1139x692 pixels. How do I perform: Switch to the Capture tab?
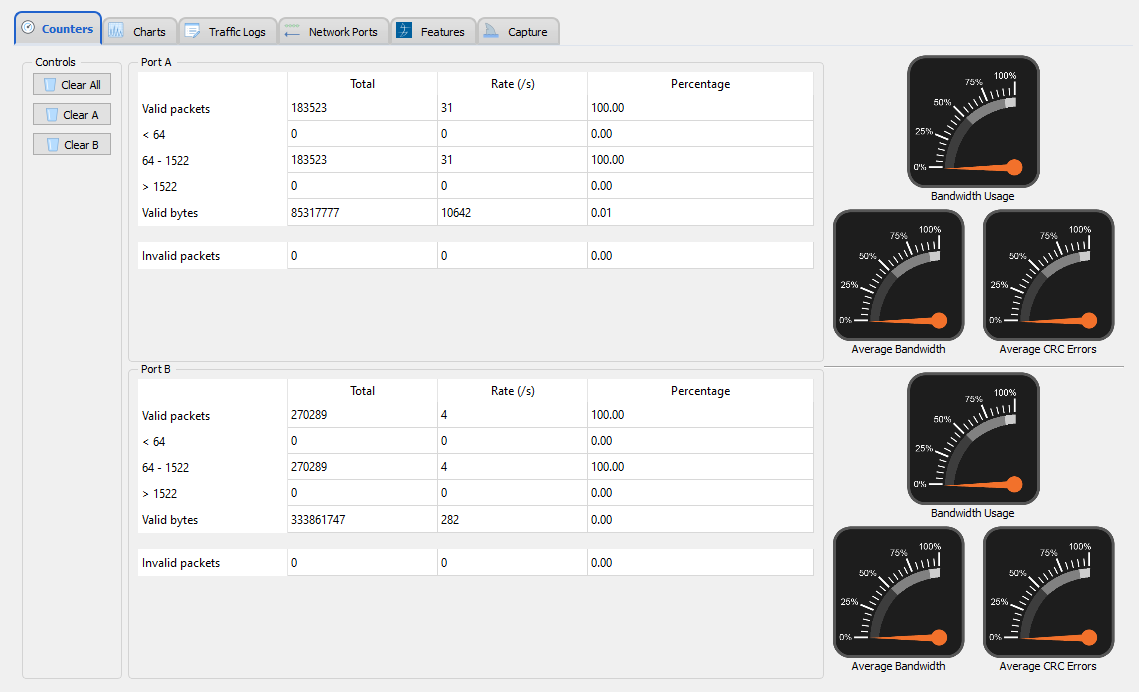518,31
